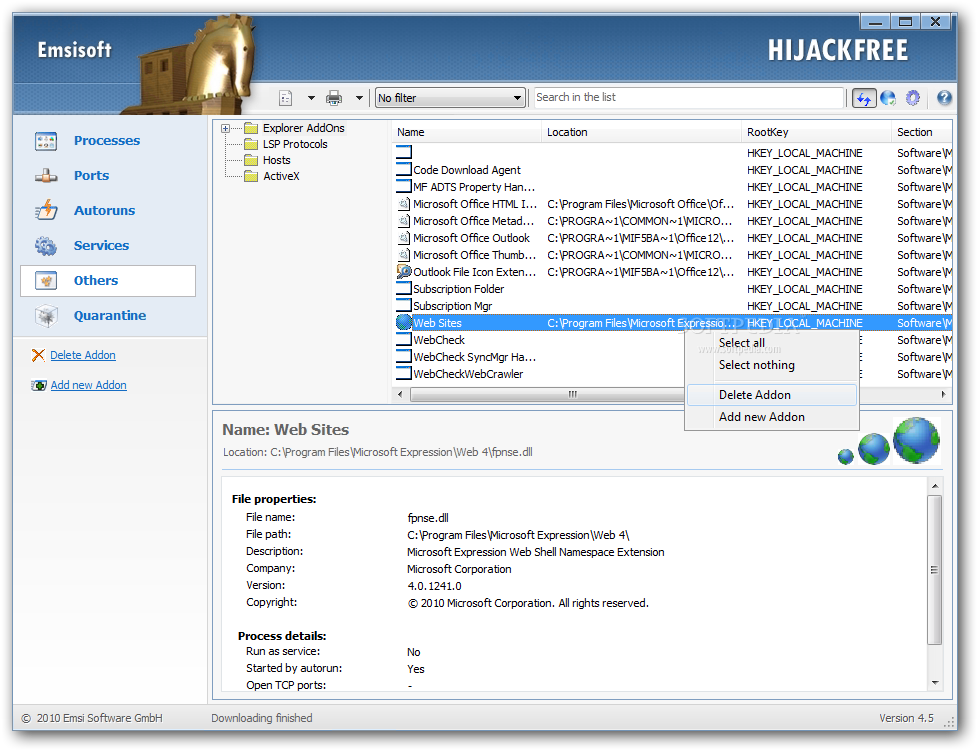Click the Delete Addon link
This screenshot has height=751, width=978.
(x=83, y=355)
